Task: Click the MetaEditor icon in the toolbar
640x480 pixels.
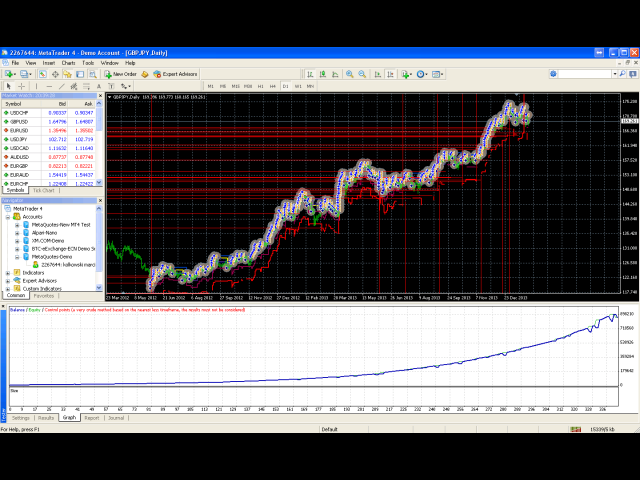Action: (x=145, y=74)
